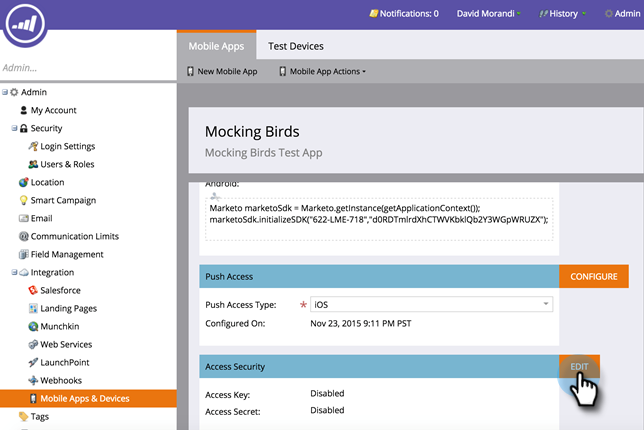The height and width of the screenshot is (430, 644).
Task: Click the Smart Campaign lightbulb icon
Action: (23, 200)
